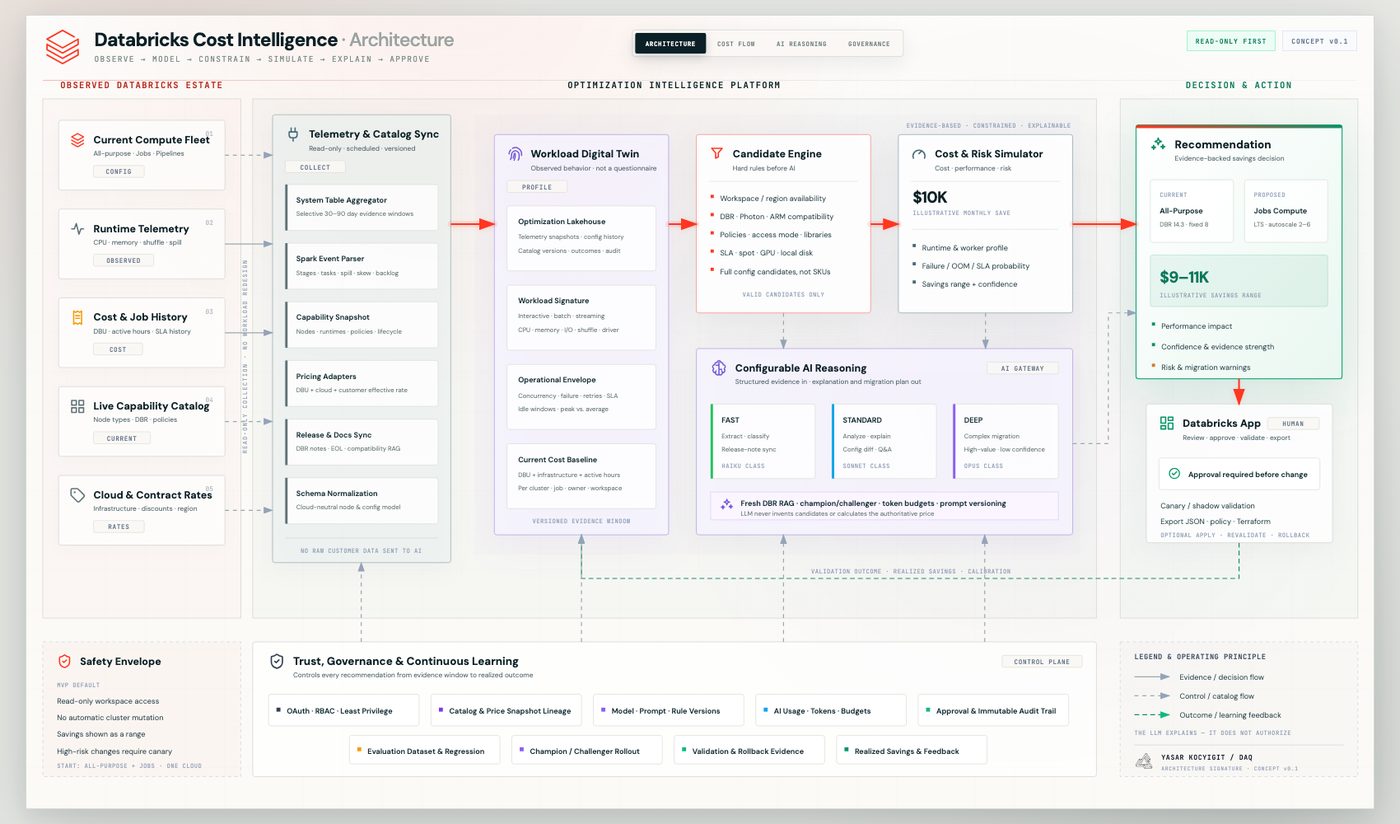The height and width of the screenshot is (824, 1400).
Task: Click the Workload Digital Twin fingerprint icon
Action: click(515, 154)
